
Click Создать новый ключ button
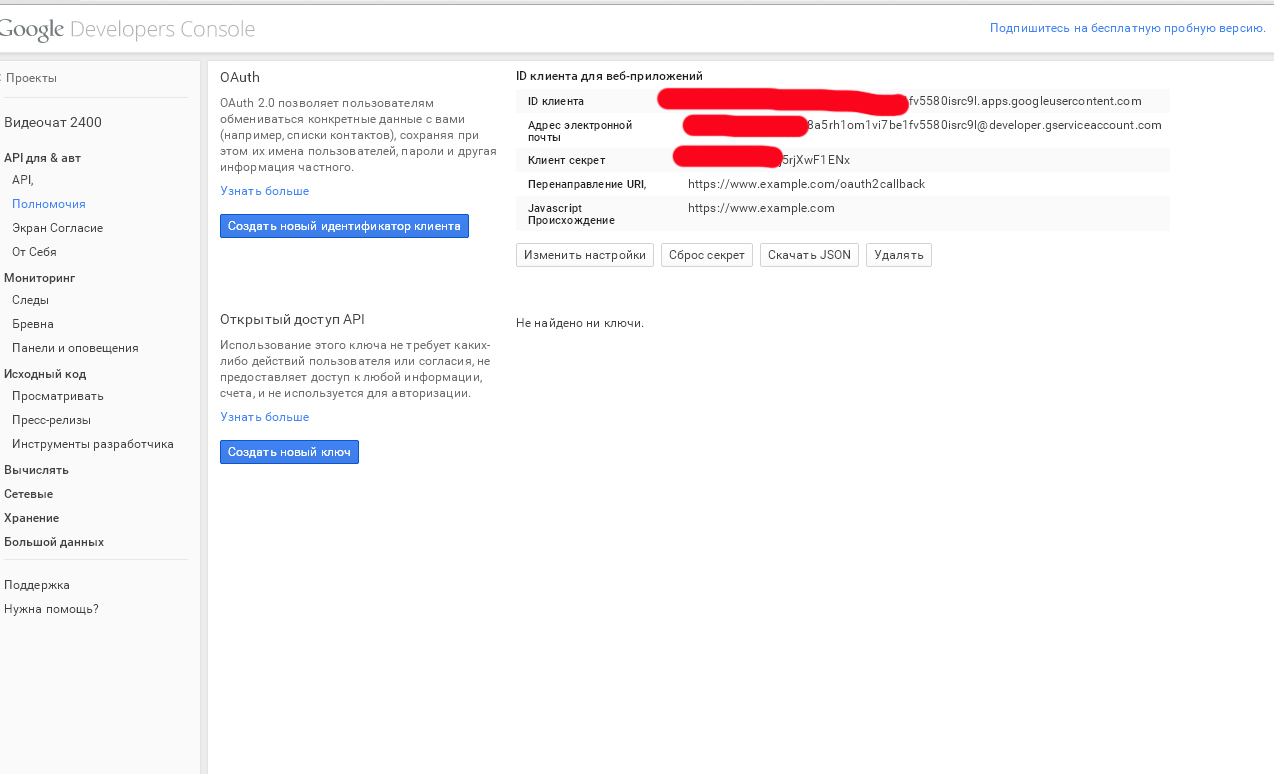tap(289, 452)
